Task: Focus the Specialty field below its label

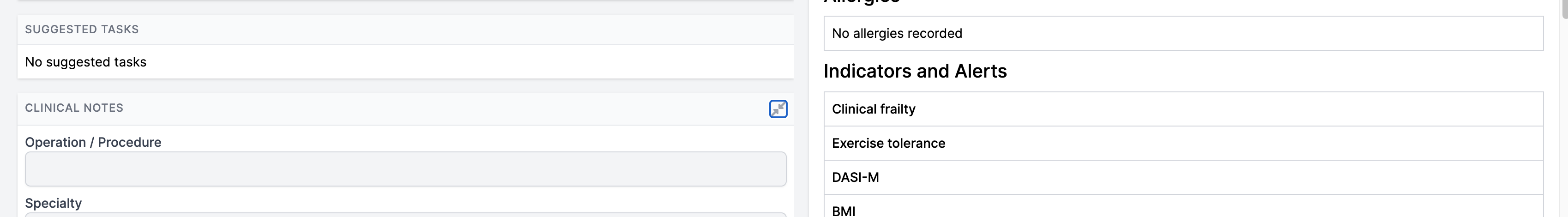Action: (405, 215)
